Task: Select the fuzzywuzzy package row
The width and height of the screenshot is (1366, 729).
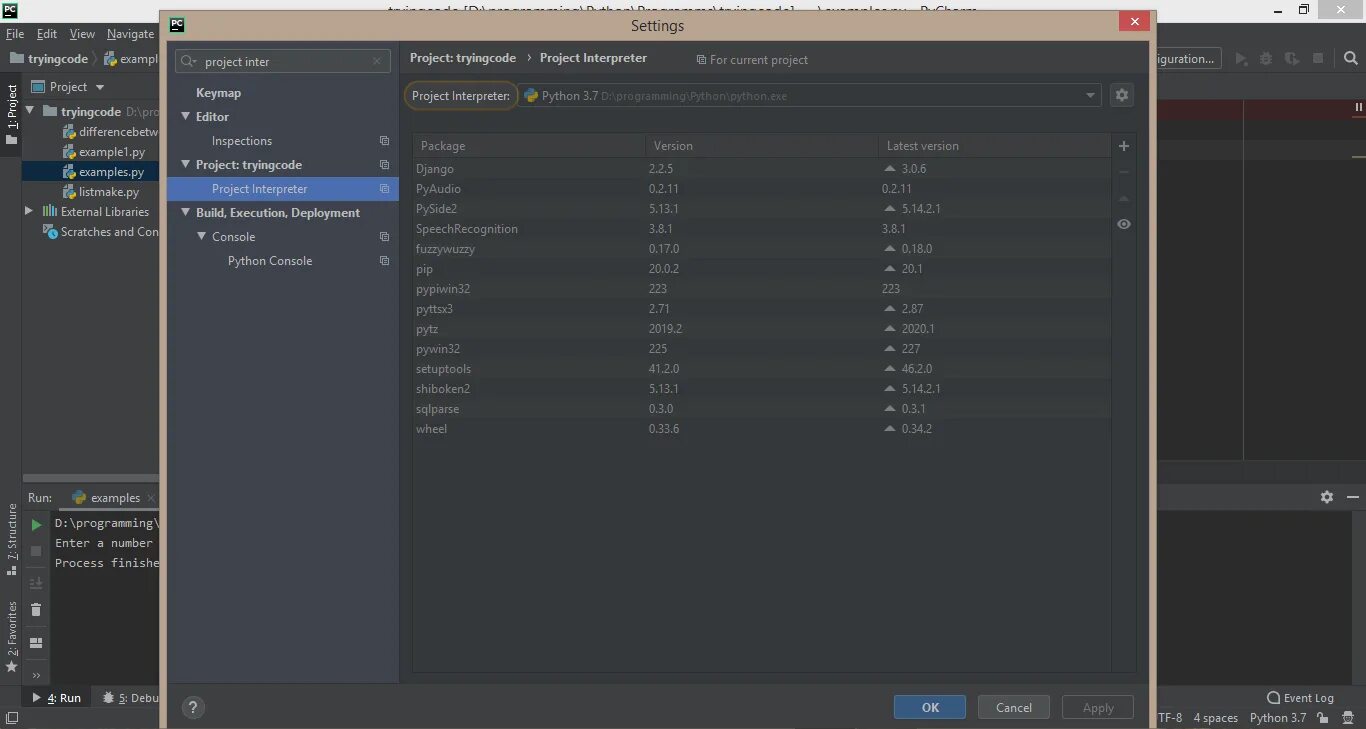Action: click(x=762, y=249)
